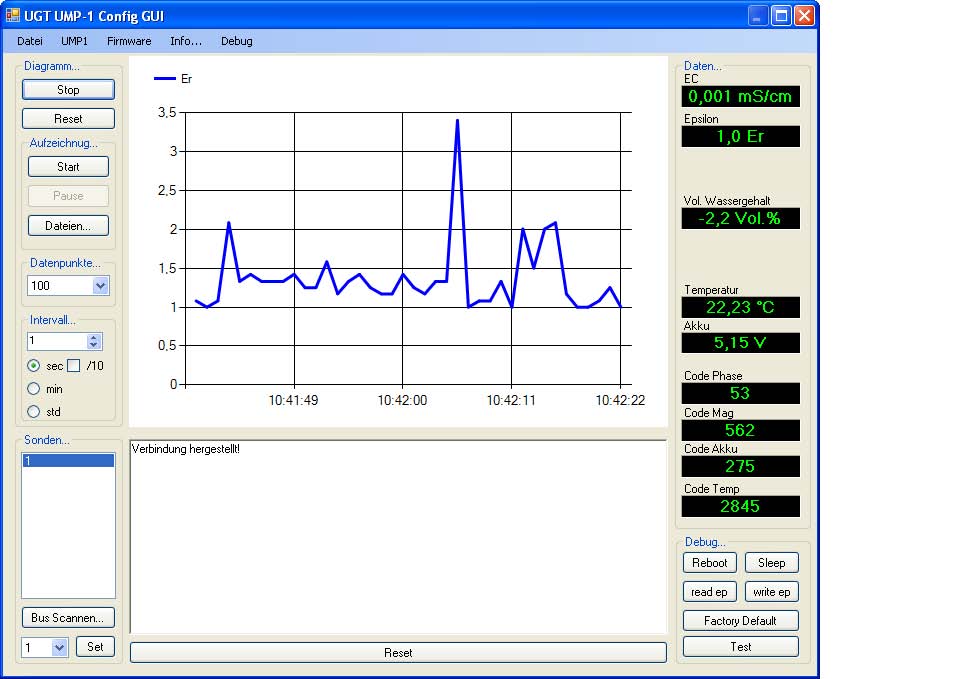
Task: Click the UGT app icon in title bar
Action: [x=12, y=15]
